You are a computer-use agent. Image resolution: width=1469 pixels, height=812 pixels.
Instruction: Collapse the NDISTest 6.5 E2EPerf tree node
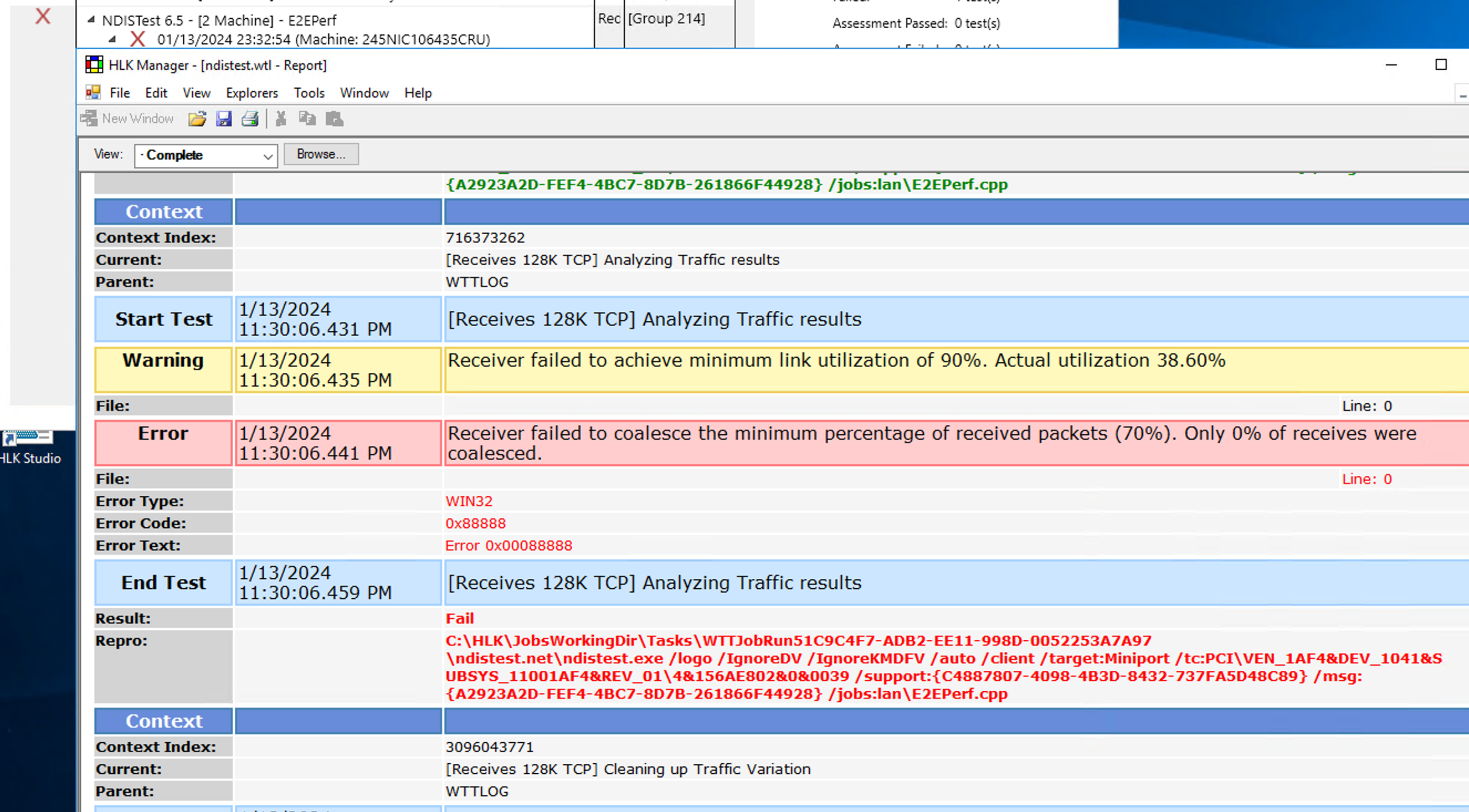tap(91, 20)
